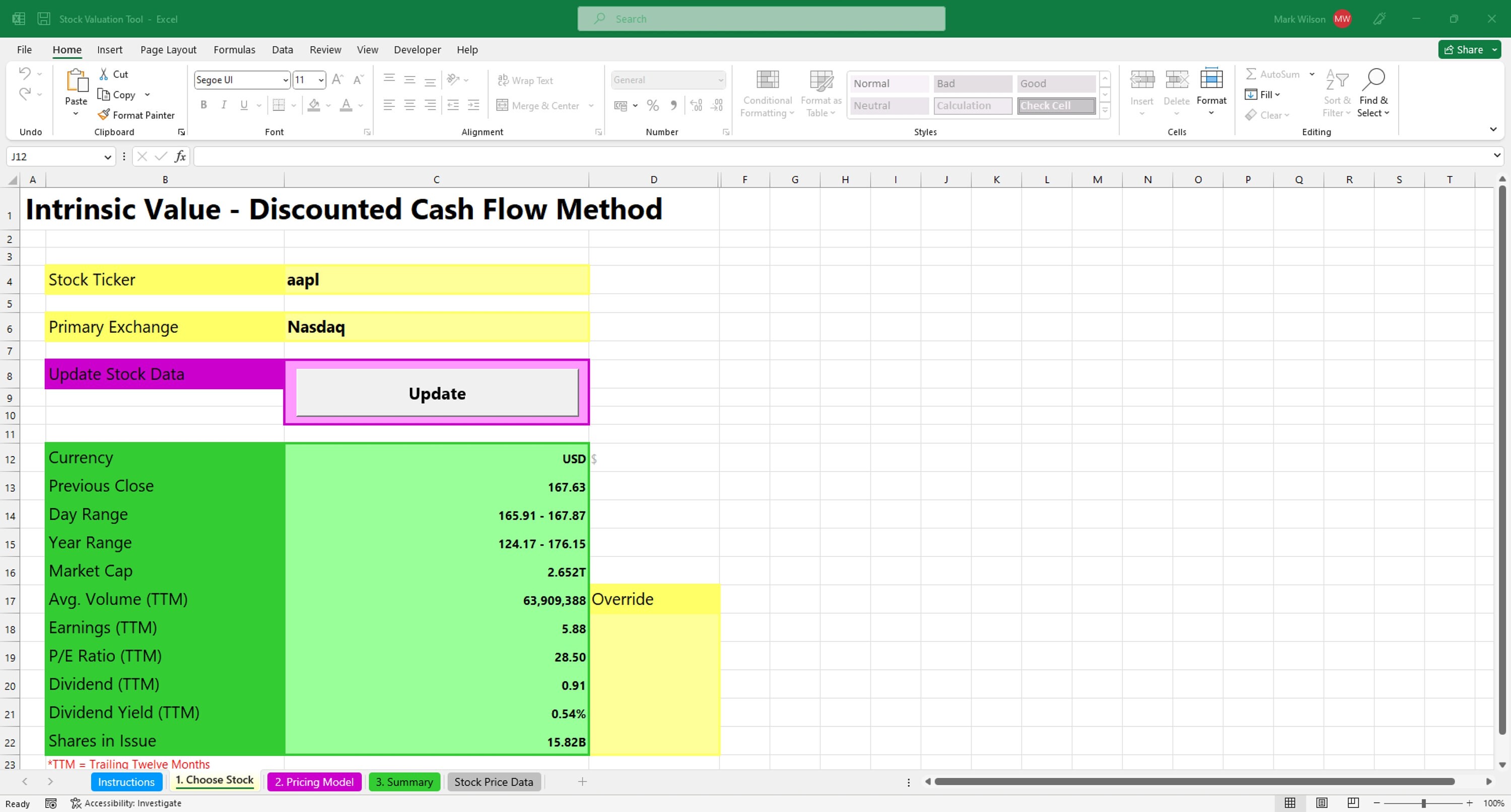The height and width of the screenshot is (812, 1511).
Task: Click the Increase Decimal icon
Action: [696, 106]
